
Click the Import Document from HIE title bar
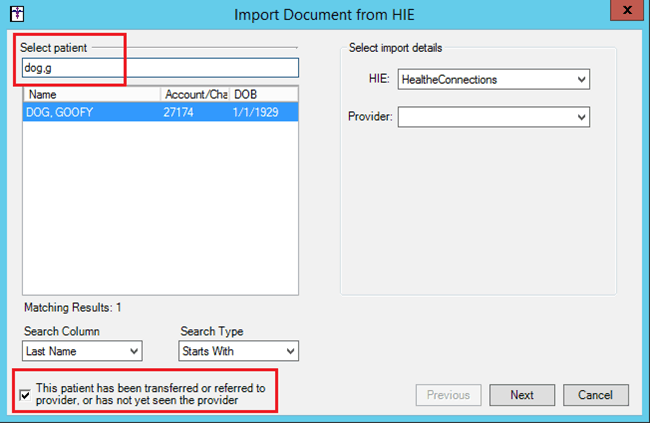324,15
